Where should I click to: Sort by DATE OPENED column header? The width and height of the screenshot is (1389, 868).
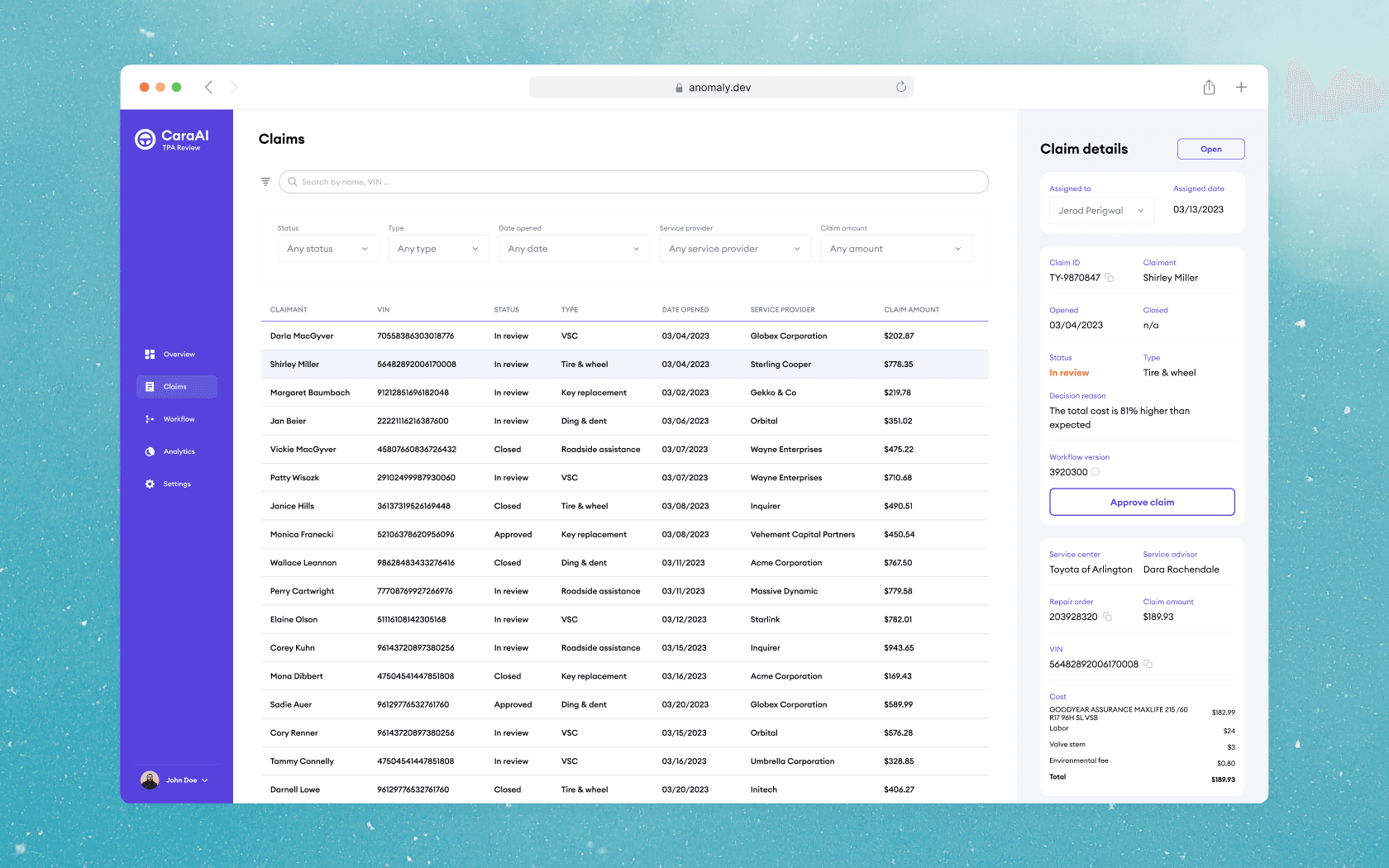tap(685, 310)
